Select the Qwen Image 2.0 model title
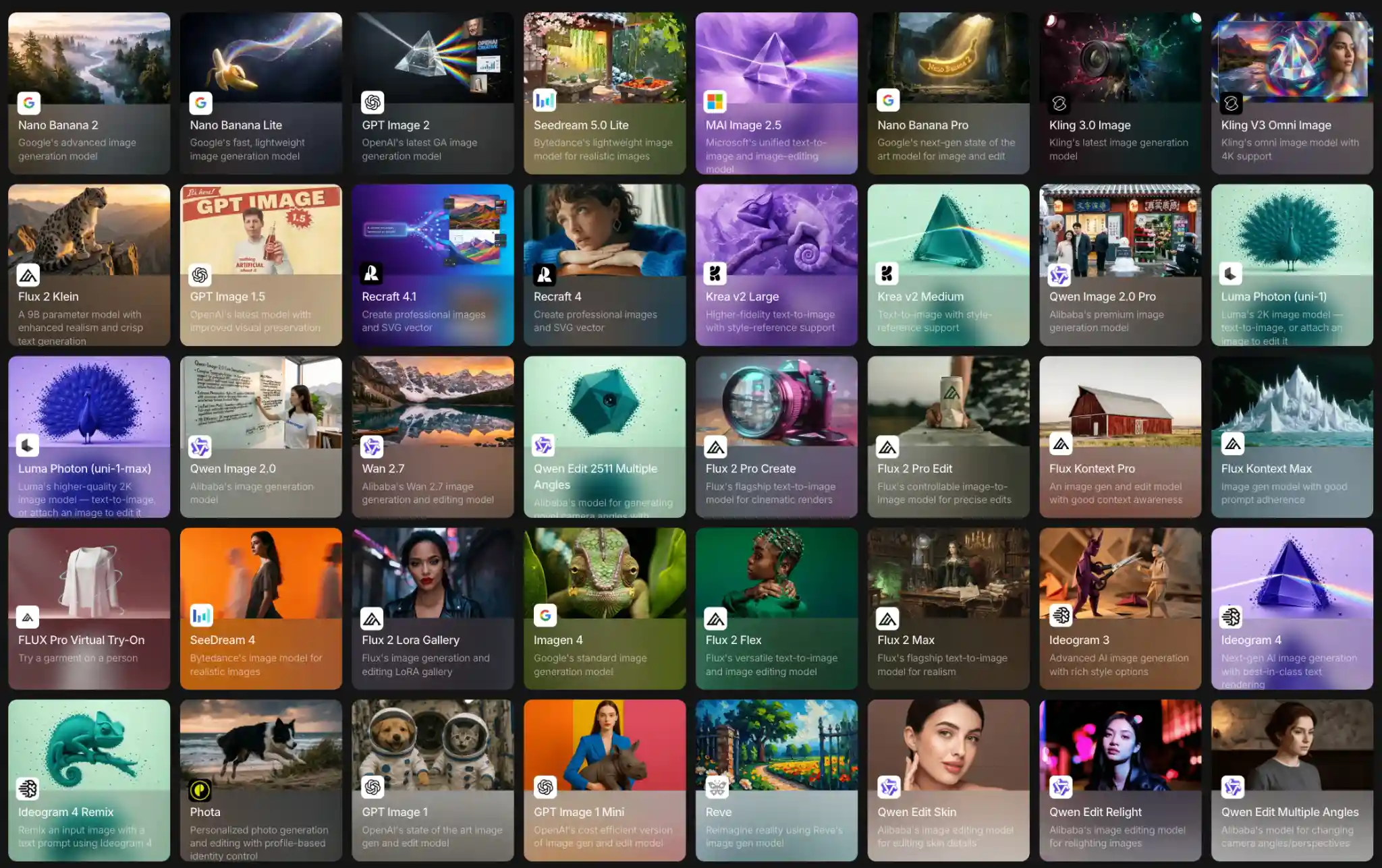The width and height of the screenshot is (1382, 868). coord(233,468)
